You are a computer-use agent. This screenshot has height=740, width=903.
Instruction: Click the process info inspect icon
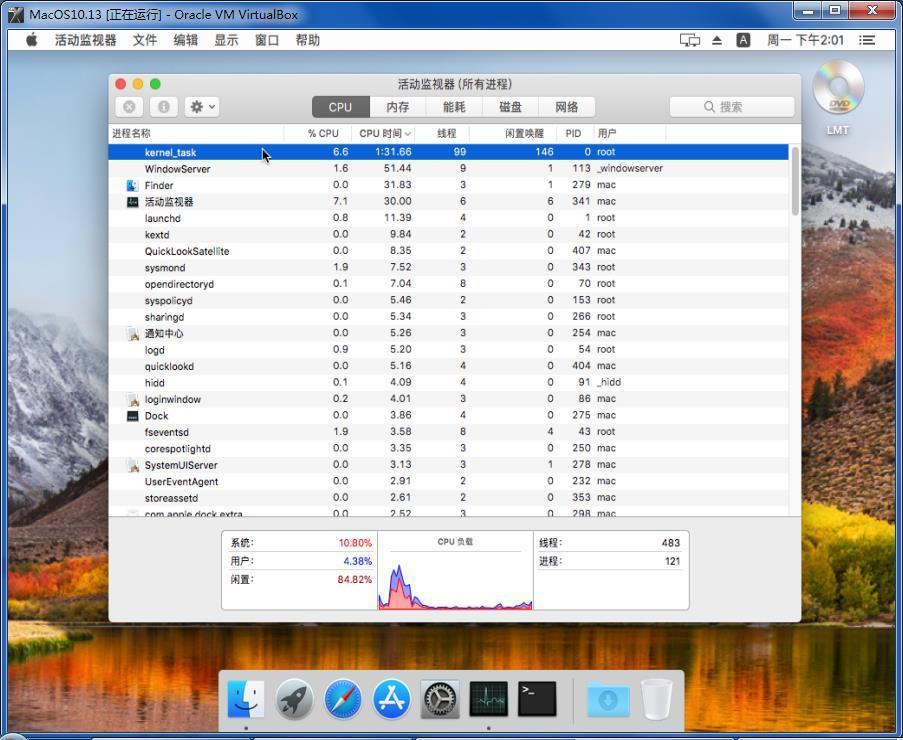[164, 107]
